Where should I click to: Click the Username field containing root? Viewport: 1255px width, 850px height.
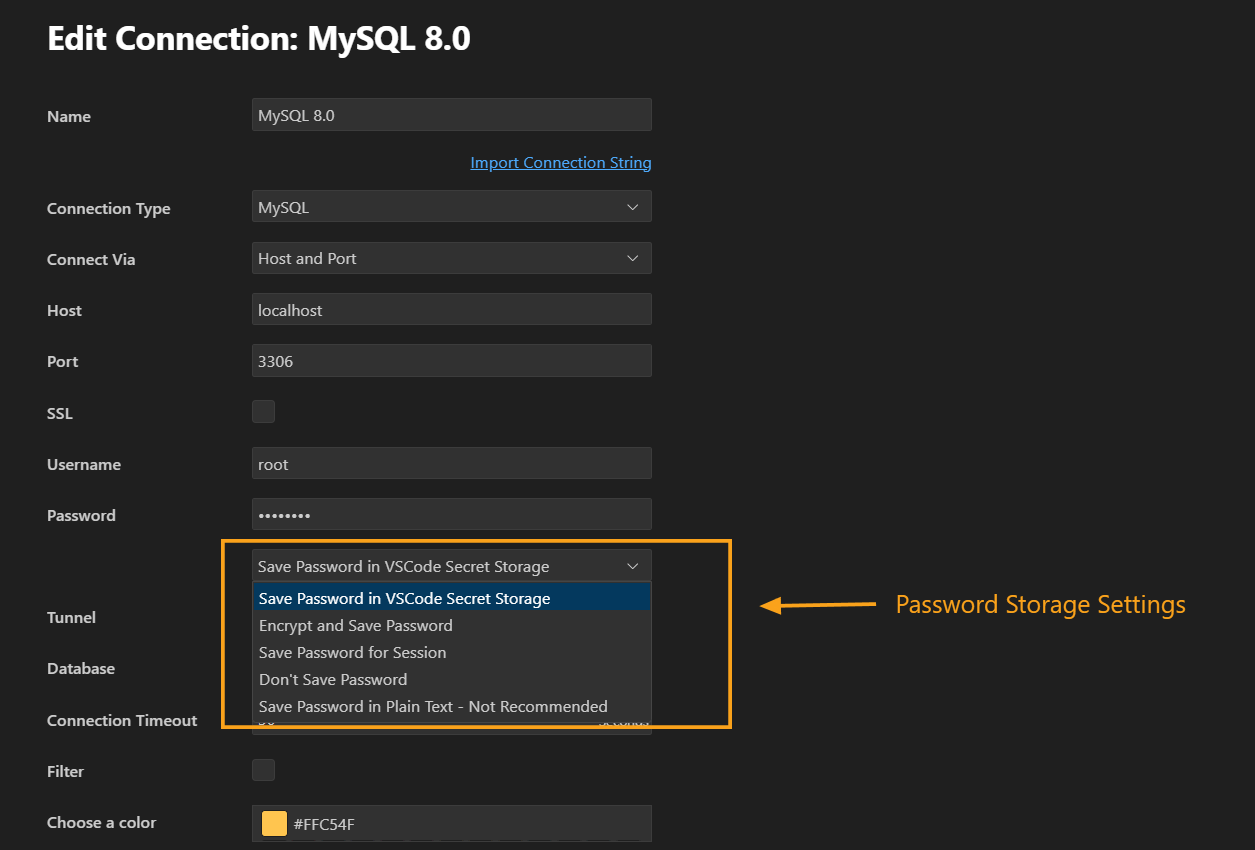[451, 464]
